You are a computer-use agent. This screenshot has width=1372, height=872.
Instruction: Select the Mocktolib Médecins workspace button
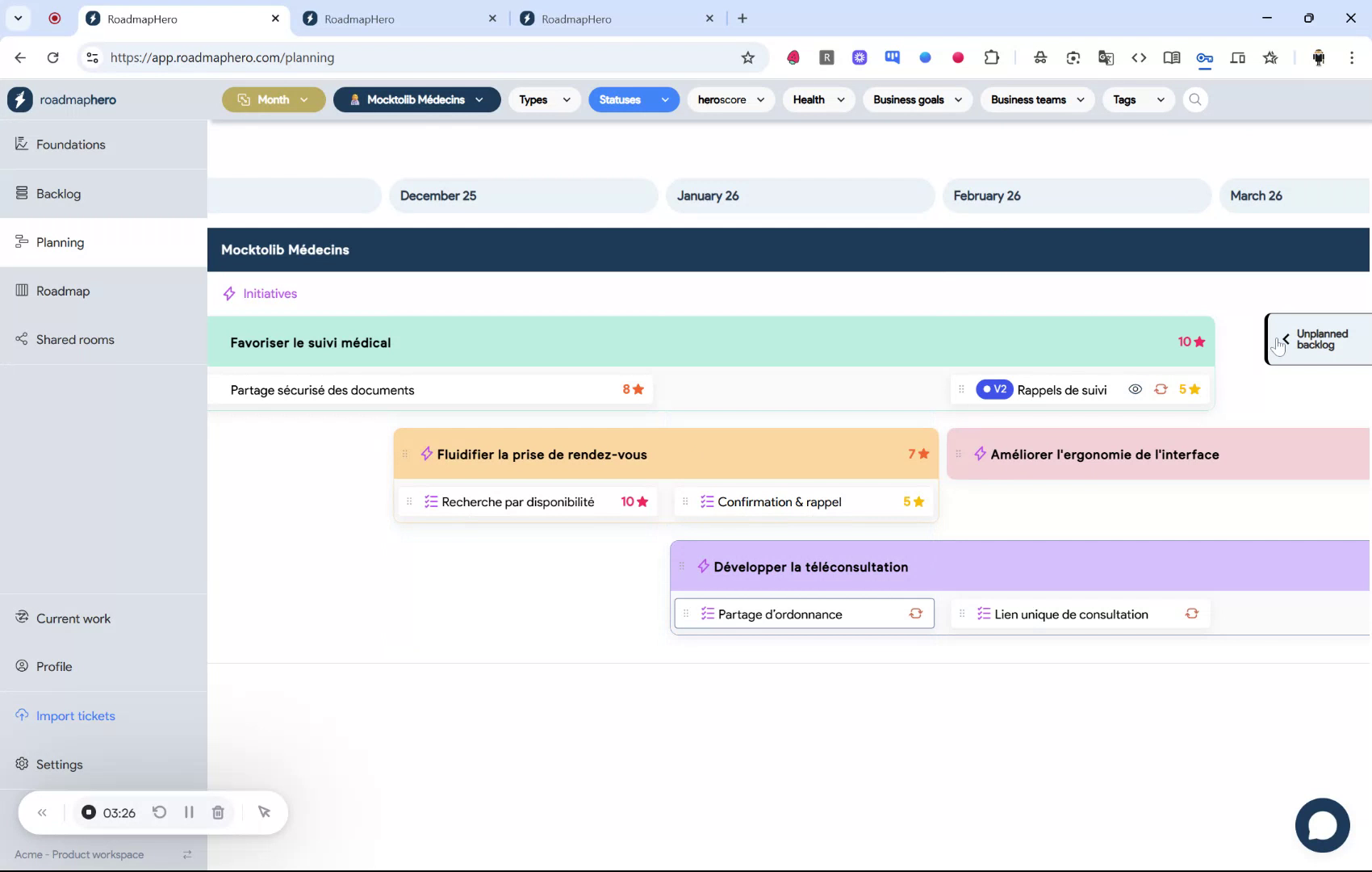416,99
